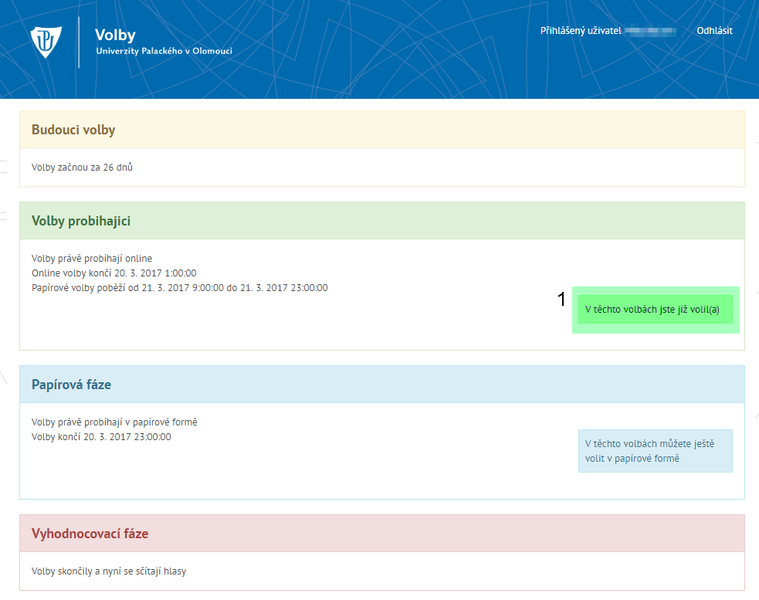
Task: Log out using the Odhlásit link
Action: click(x=714, y=31)
